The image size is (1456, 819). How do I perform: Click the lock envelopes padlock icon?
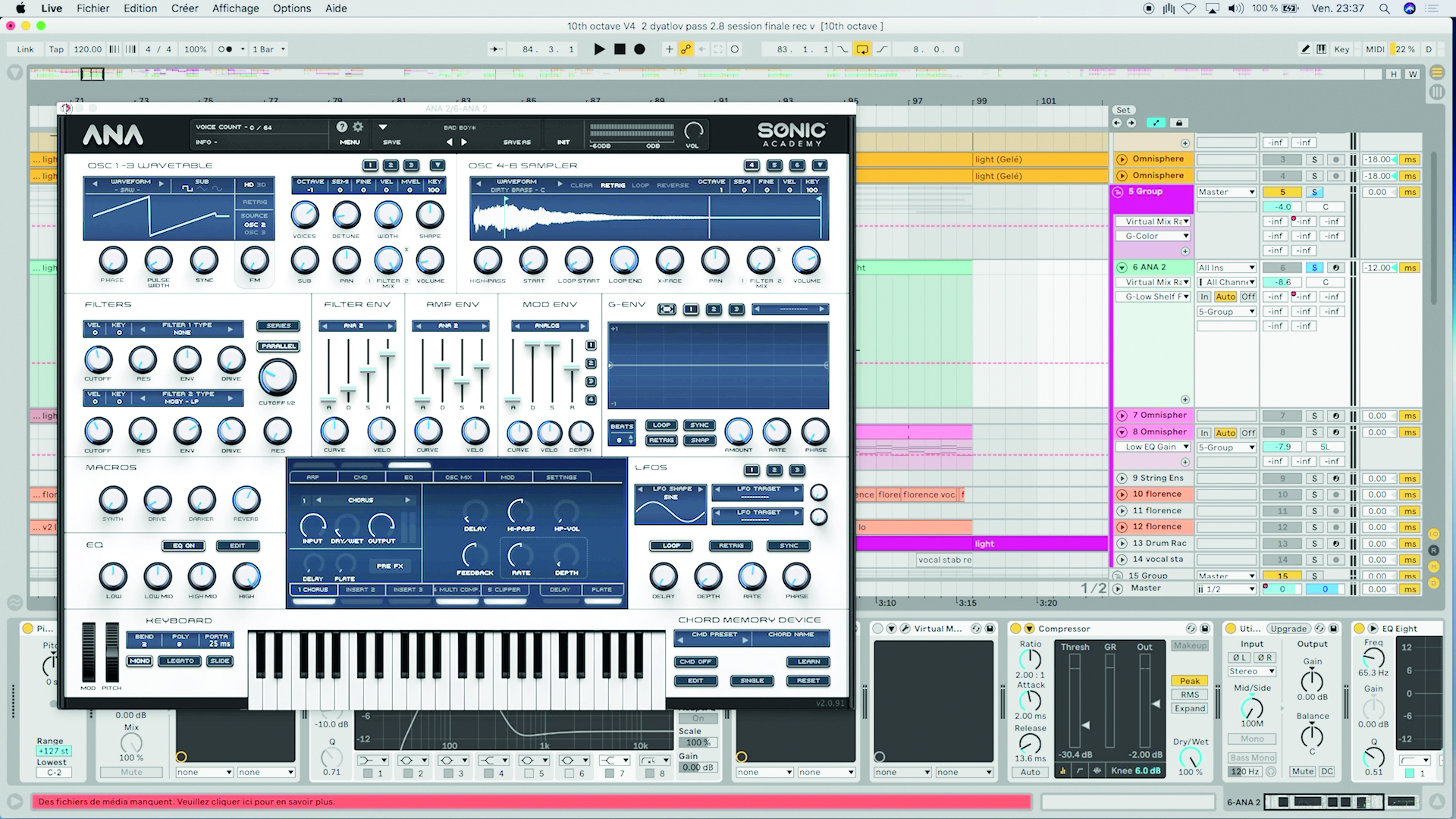[x=1178, y=123]
